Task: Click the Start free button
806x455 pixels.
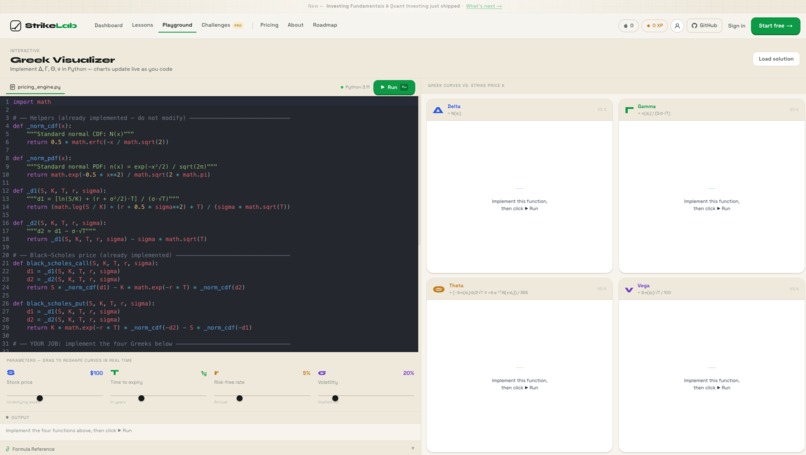Action: click(775, 26)
